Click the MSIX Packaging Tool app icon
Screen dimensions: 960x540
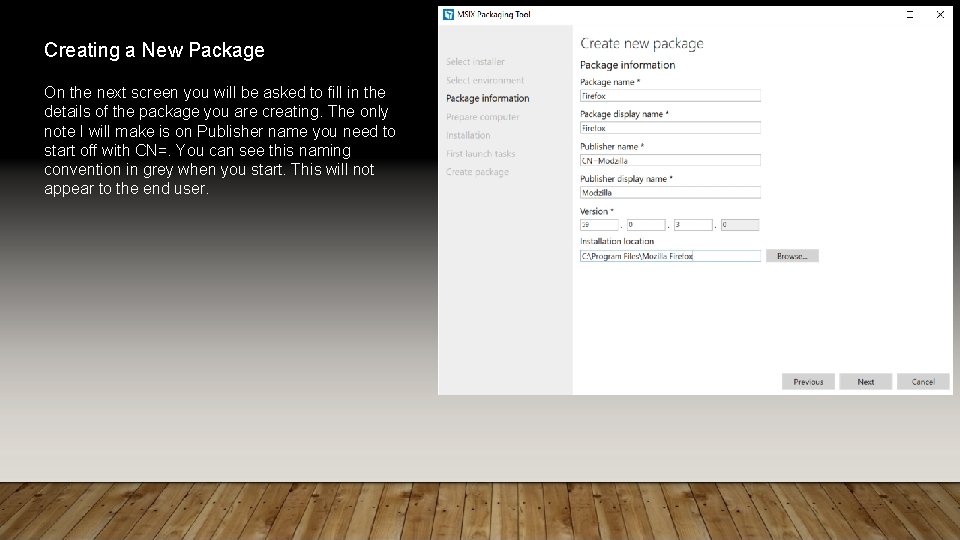pos(448,14)
